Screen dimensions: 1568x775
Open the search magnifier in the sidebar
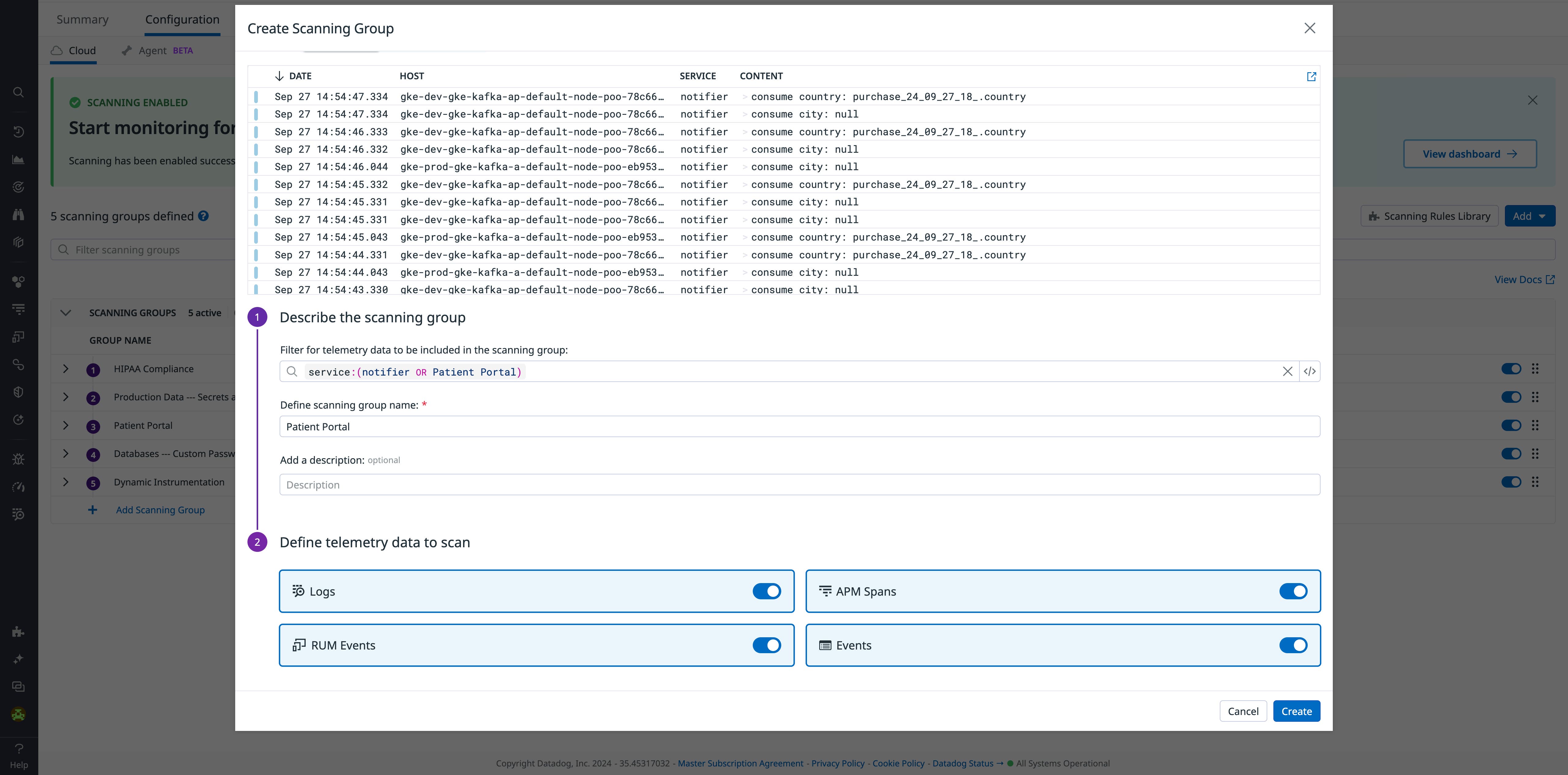coord(18,92)
